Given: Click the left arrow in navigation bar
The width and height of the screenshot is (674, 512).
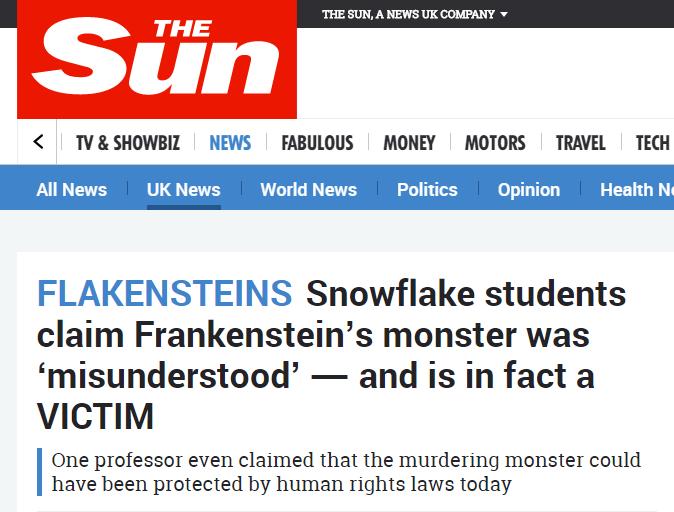Looking at the screenshot, I should pyautogui.click(x=38, y=142).
